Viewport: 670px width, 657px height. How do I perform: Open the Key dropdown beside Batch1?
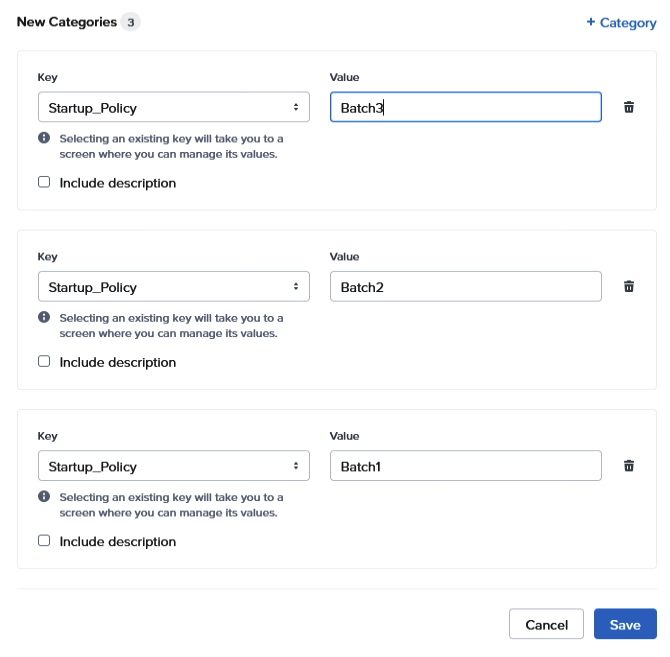click(173, 466)
